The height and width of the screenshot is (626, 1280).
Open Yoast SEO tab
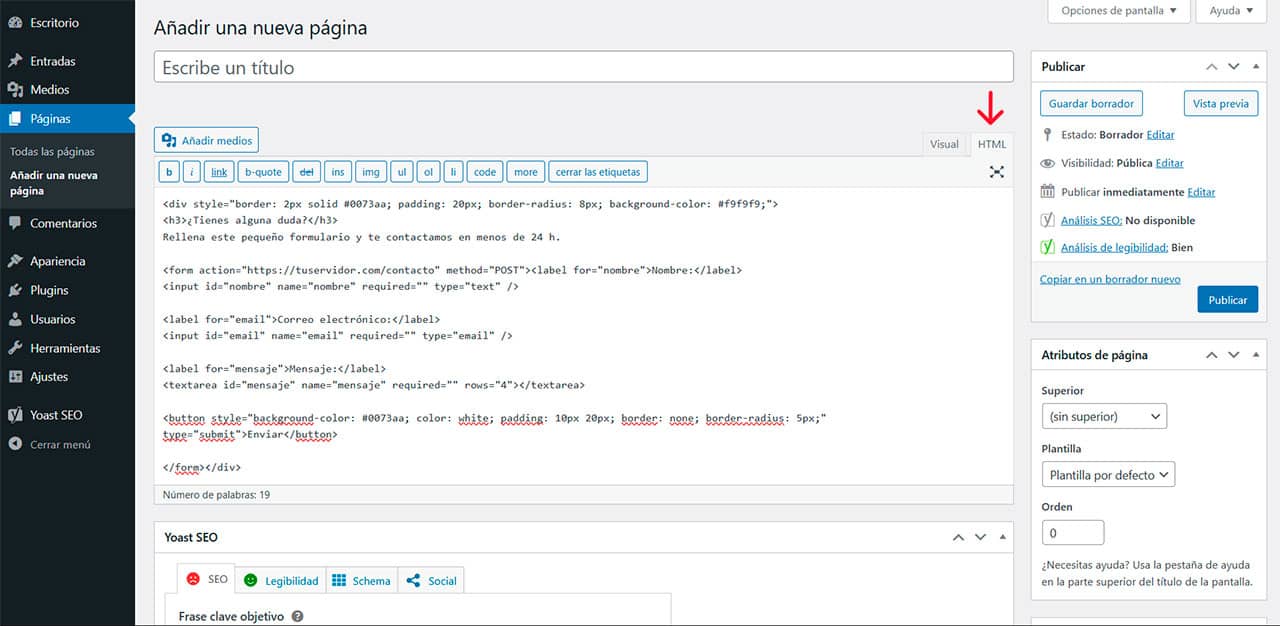(x=207, y=580)
